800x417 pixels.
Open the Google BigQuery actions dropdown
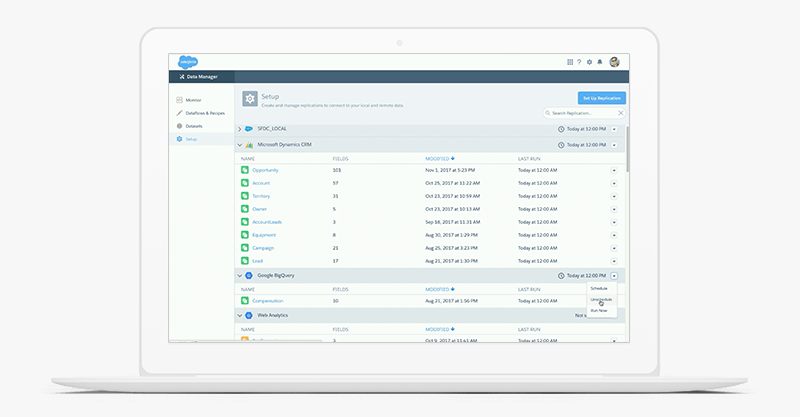point(614,276)
